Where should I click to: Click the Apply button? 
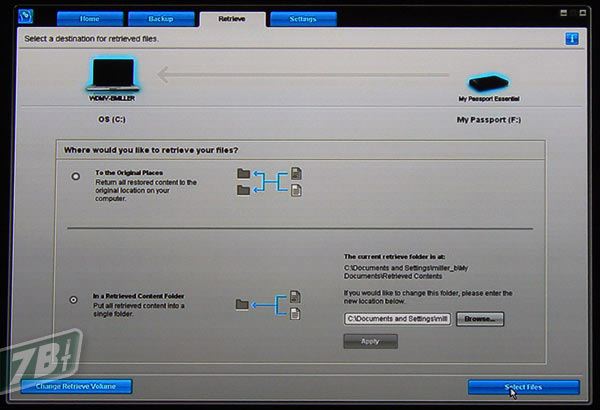(370, 341)
